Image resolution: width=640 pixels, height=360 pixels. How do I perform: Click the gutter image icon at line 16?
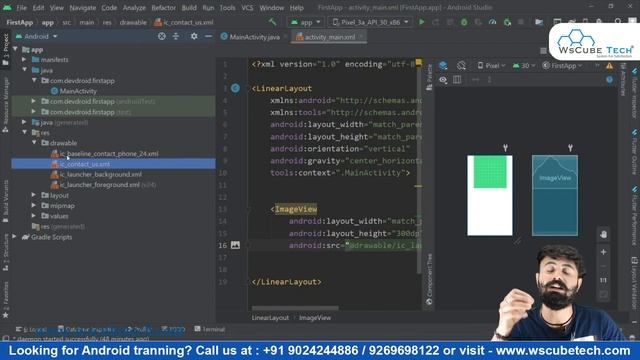point(236,245)
